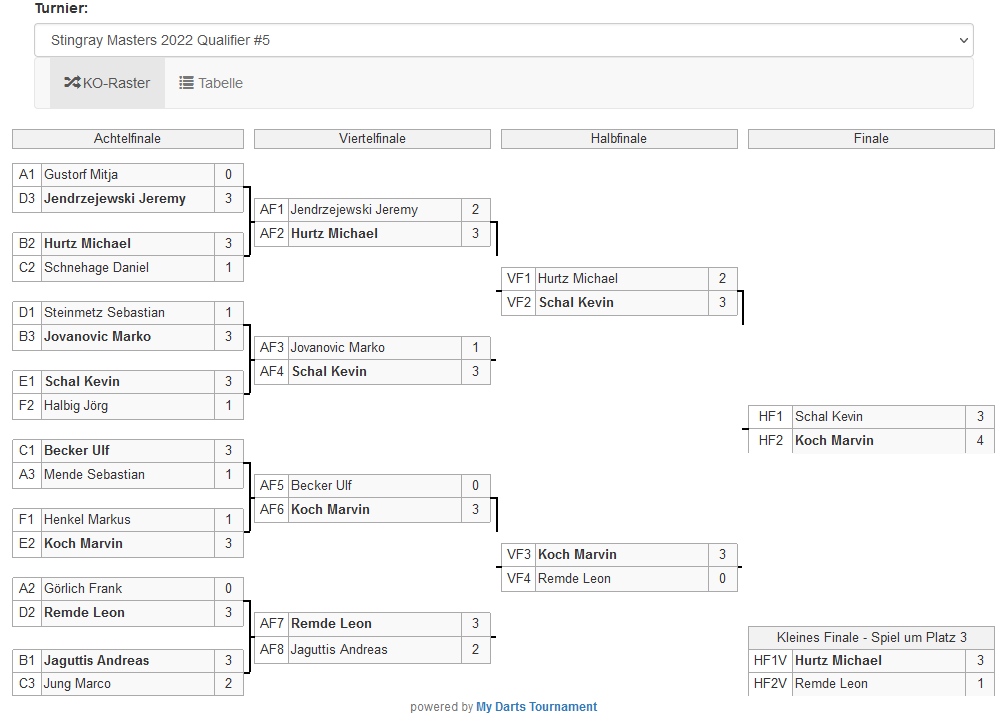Click the Kleines Finale header
Viewport: 1000px width, 721px height.
tap(871, 637)
